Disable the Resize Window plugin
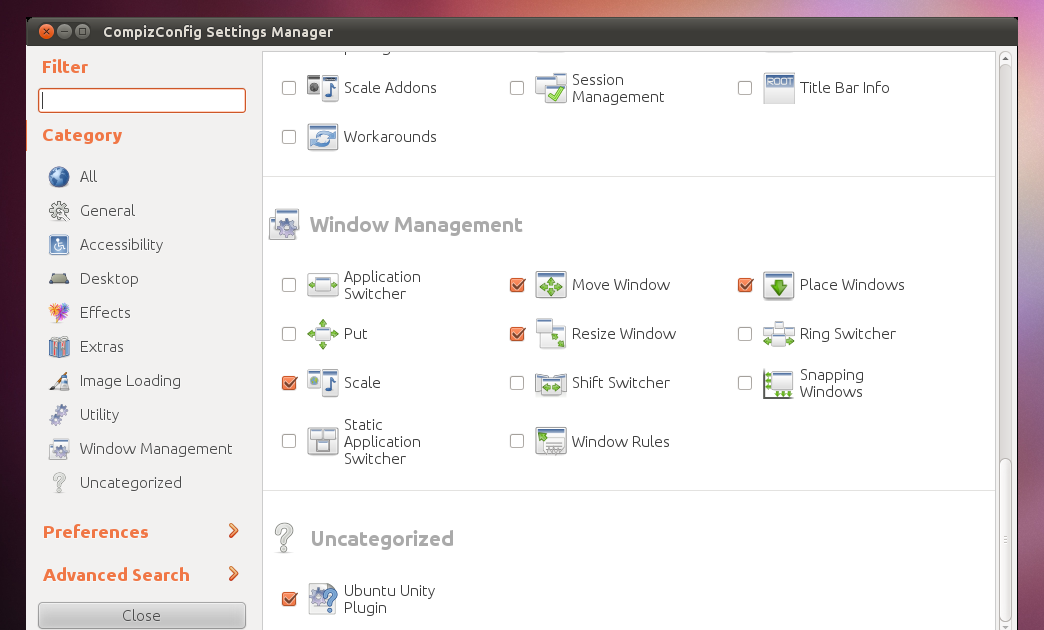This screenshot has width=1044, height=630. 516,334
